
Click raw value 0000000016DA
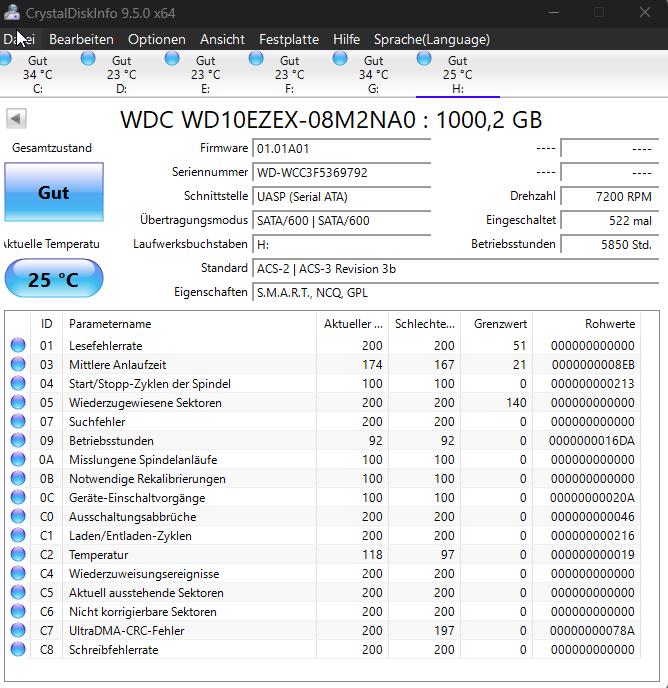pyautogui.click(x=592, y=441)
